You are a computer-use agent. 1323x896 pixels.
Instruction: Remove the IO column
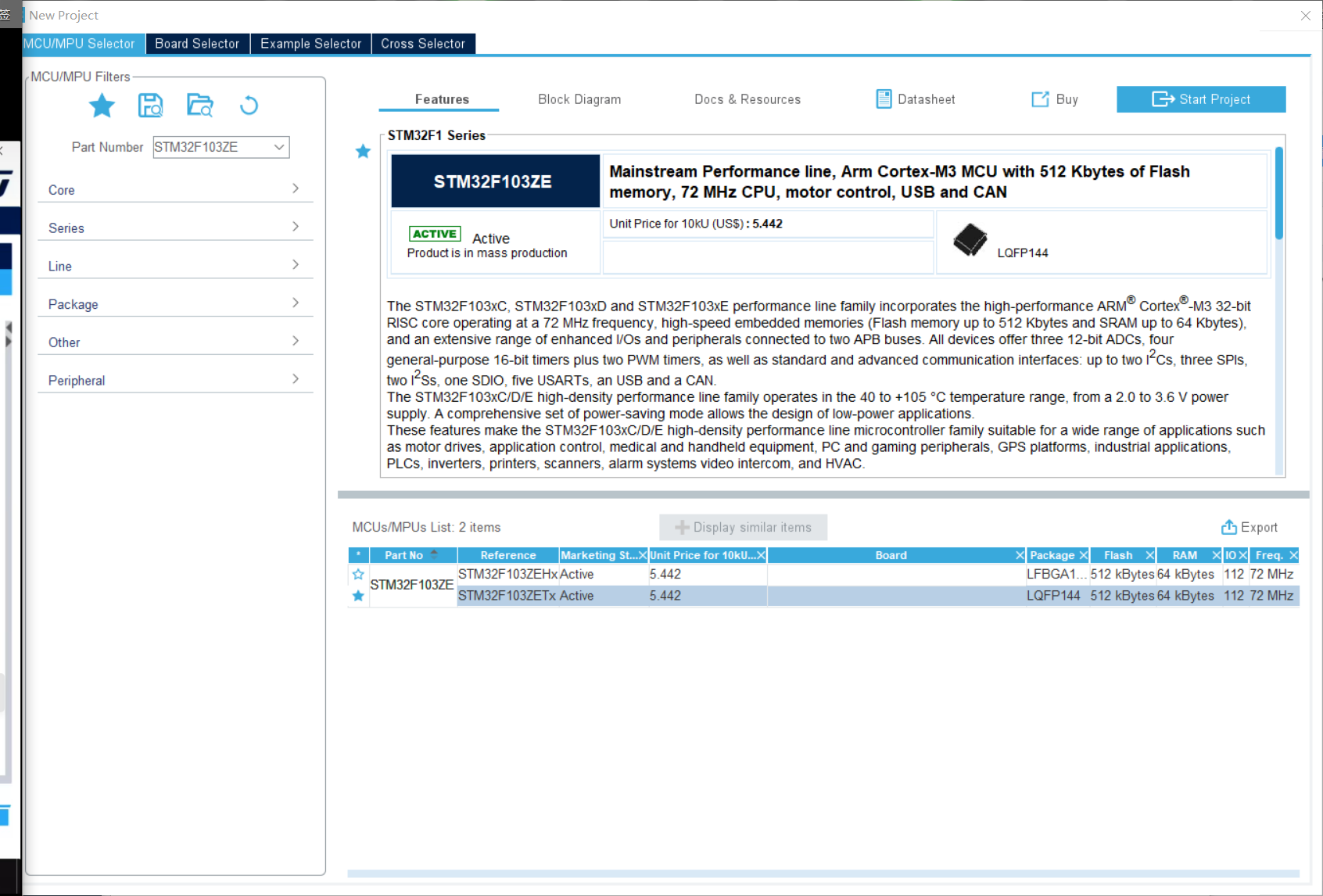click(1242, 555)
